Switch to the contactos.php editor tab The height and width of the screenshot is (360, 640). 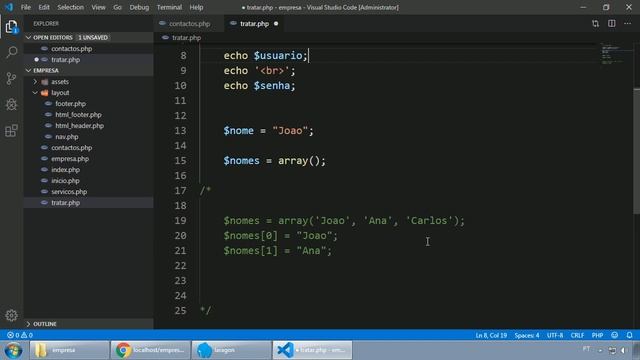coord(189,24)
